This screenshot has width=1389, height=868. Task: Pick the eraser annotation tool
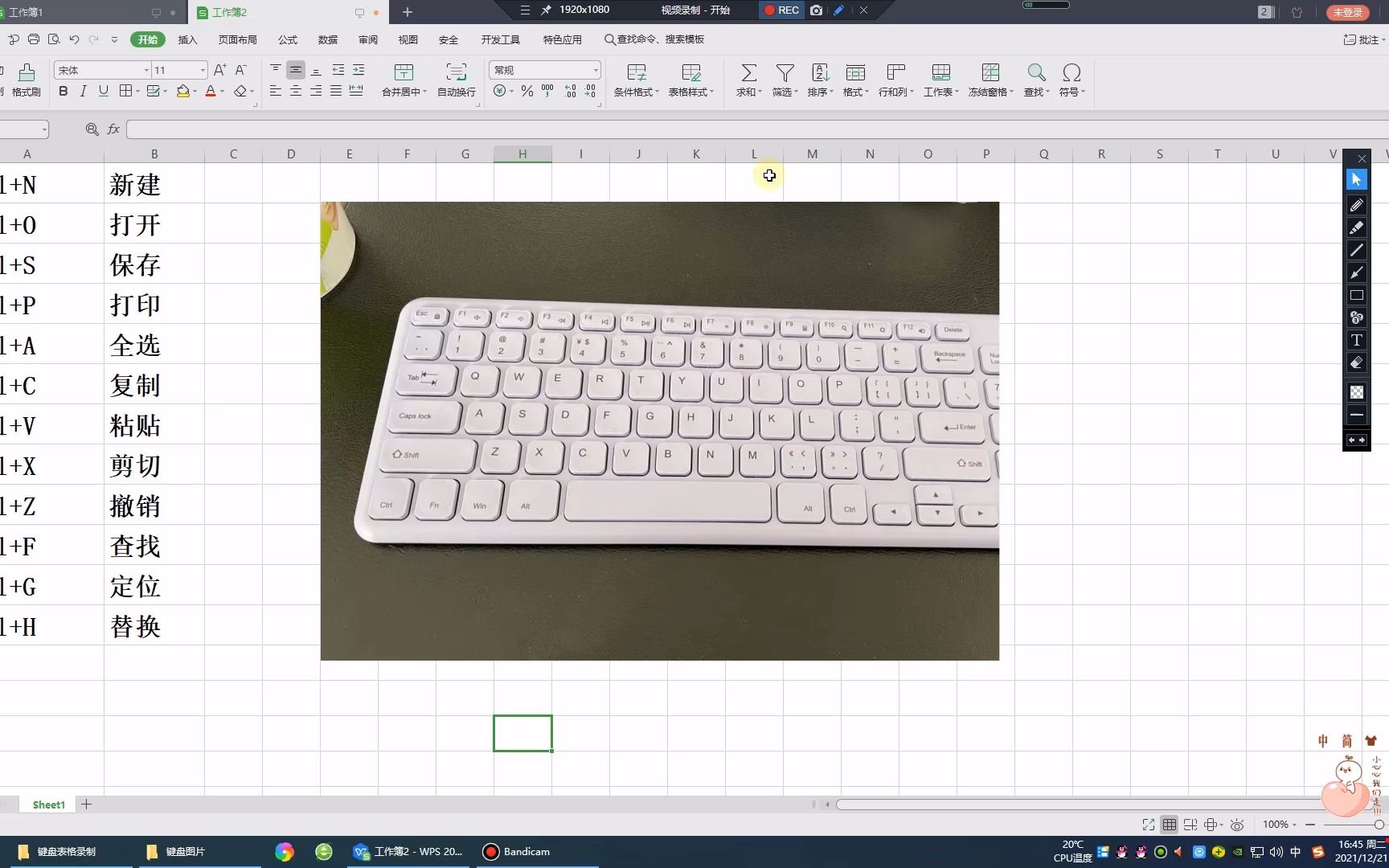tap(1356, 362)
